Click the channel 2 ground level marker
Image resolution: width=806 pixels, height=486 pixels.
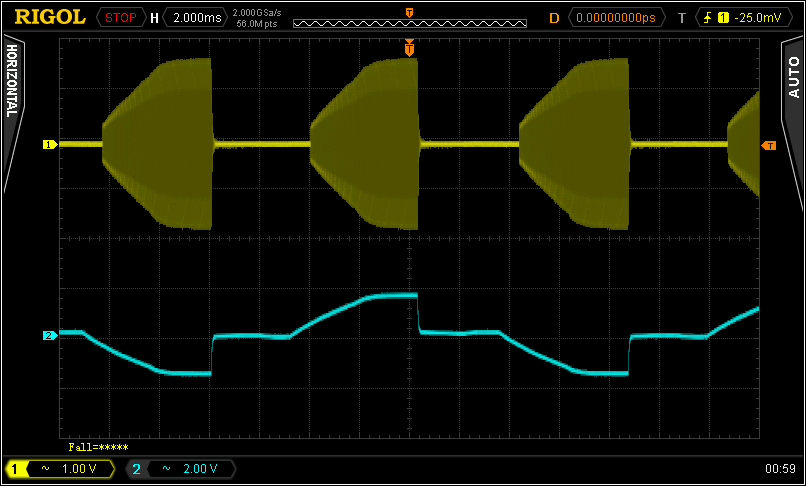(49, 336)
